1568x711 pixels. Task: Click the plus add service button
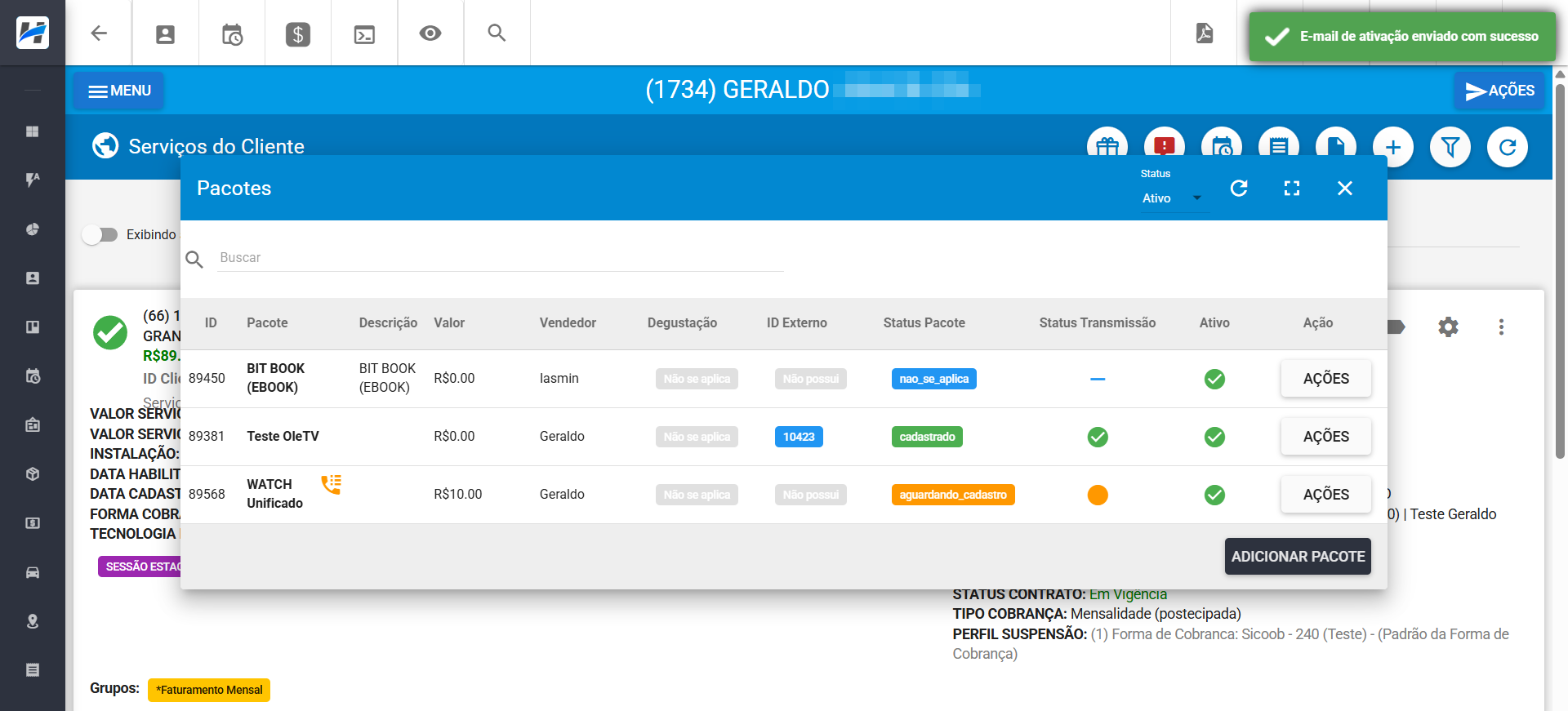pyautogui.click(x=1393, y=147)
